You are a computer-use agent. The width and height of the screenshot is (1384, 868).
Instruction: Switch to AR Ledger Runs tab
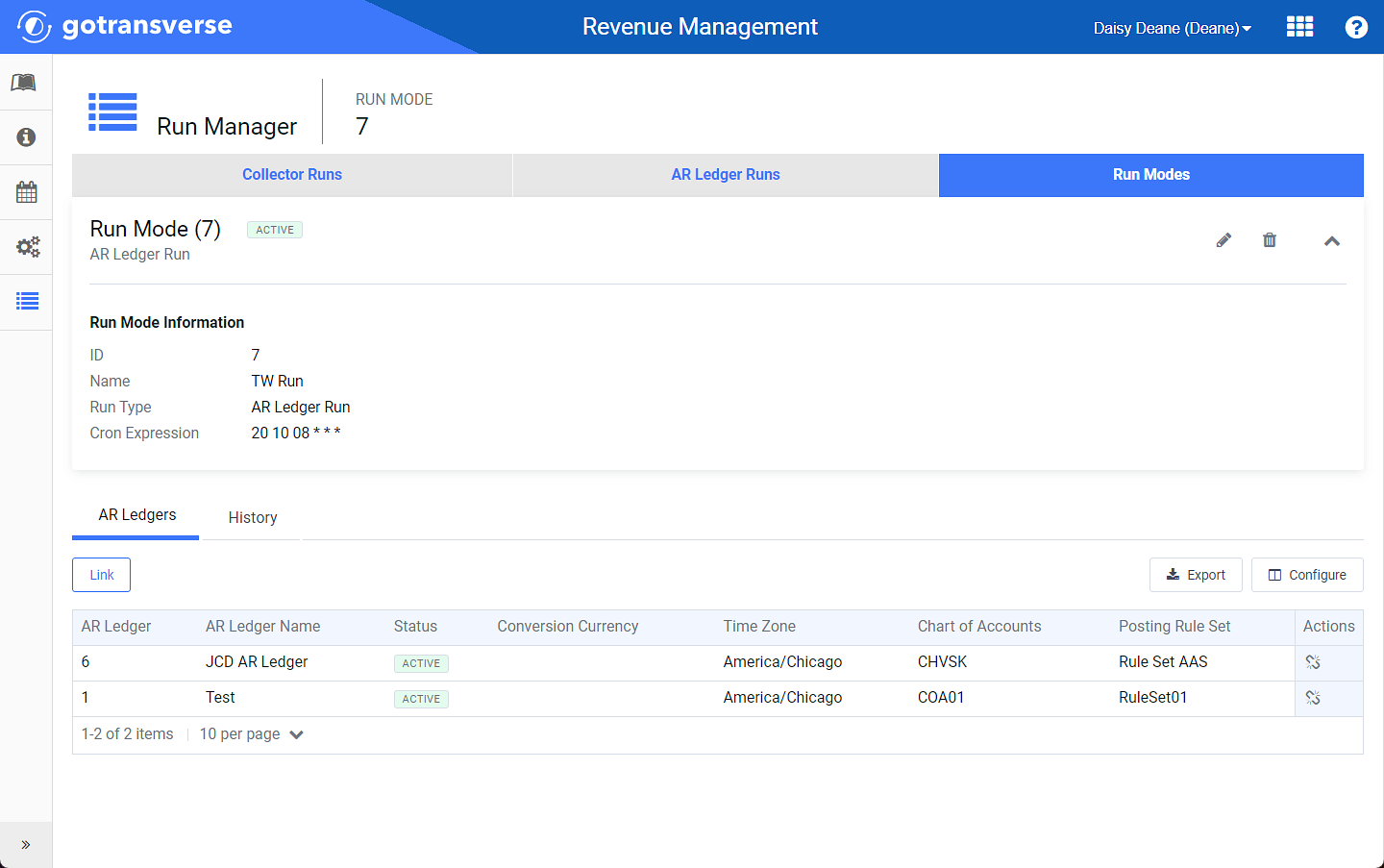pyautogui.click(x=726, y=175)
